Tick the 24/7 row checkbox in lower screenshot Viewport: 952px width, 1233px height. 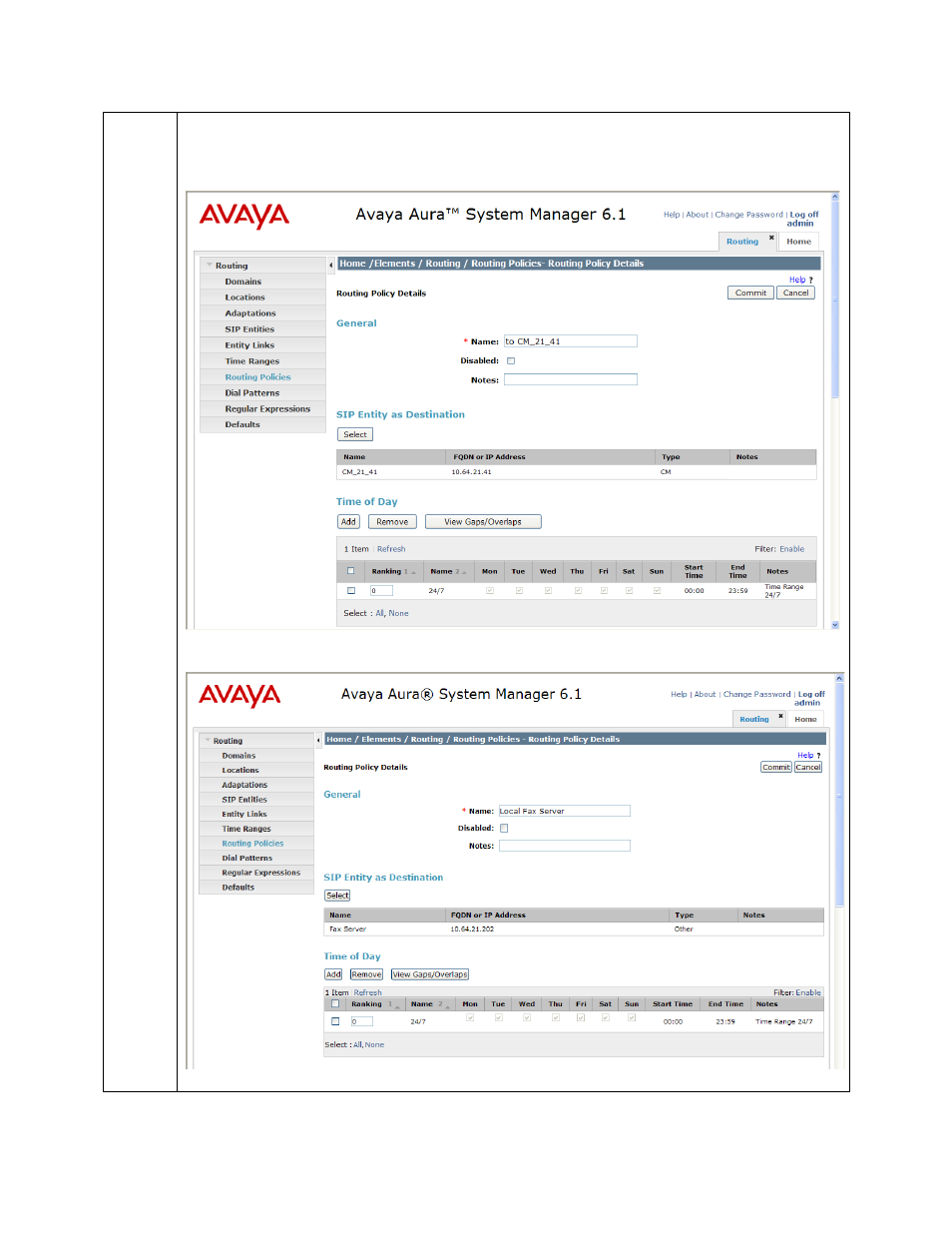(335, 1021)
